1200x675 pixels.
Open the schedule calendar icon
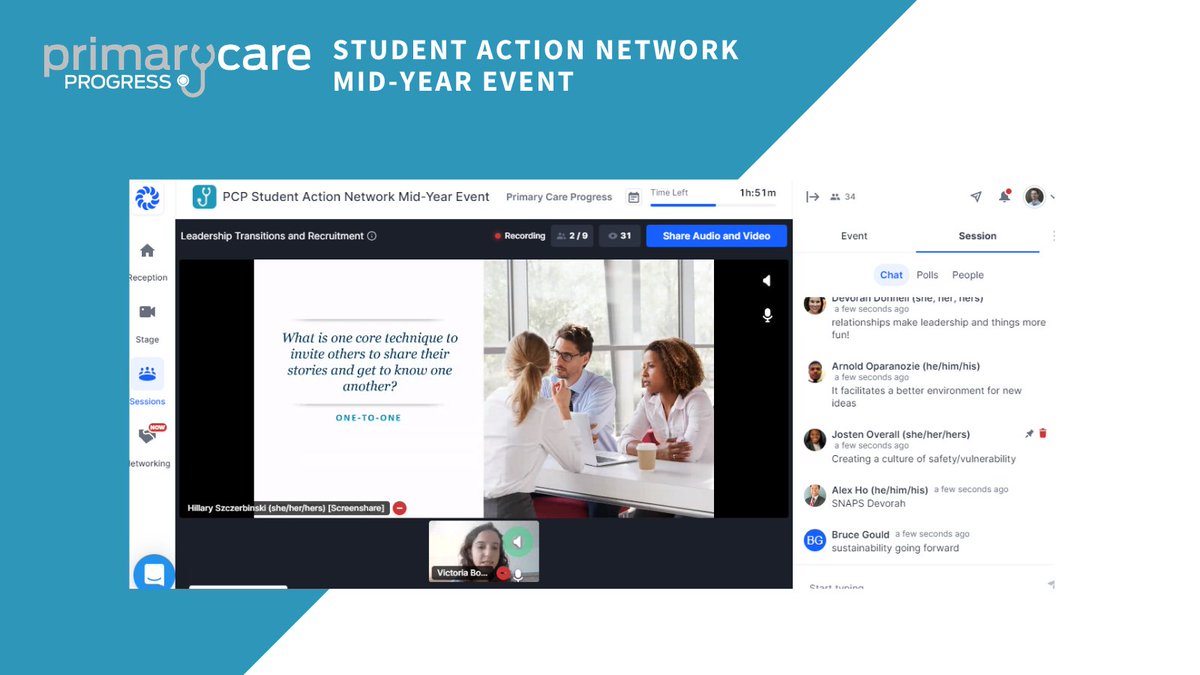pos(633,197)
